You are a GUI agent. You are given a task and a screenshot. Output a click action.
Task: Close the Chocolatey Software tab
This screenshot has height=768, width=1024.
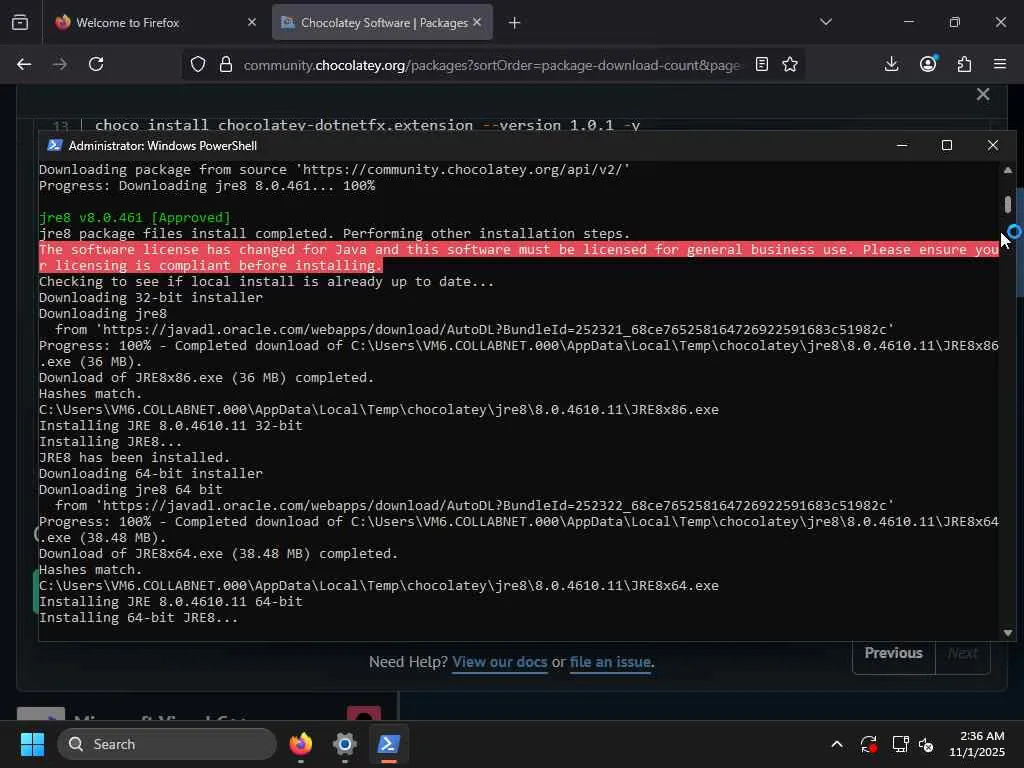point(477,22)
